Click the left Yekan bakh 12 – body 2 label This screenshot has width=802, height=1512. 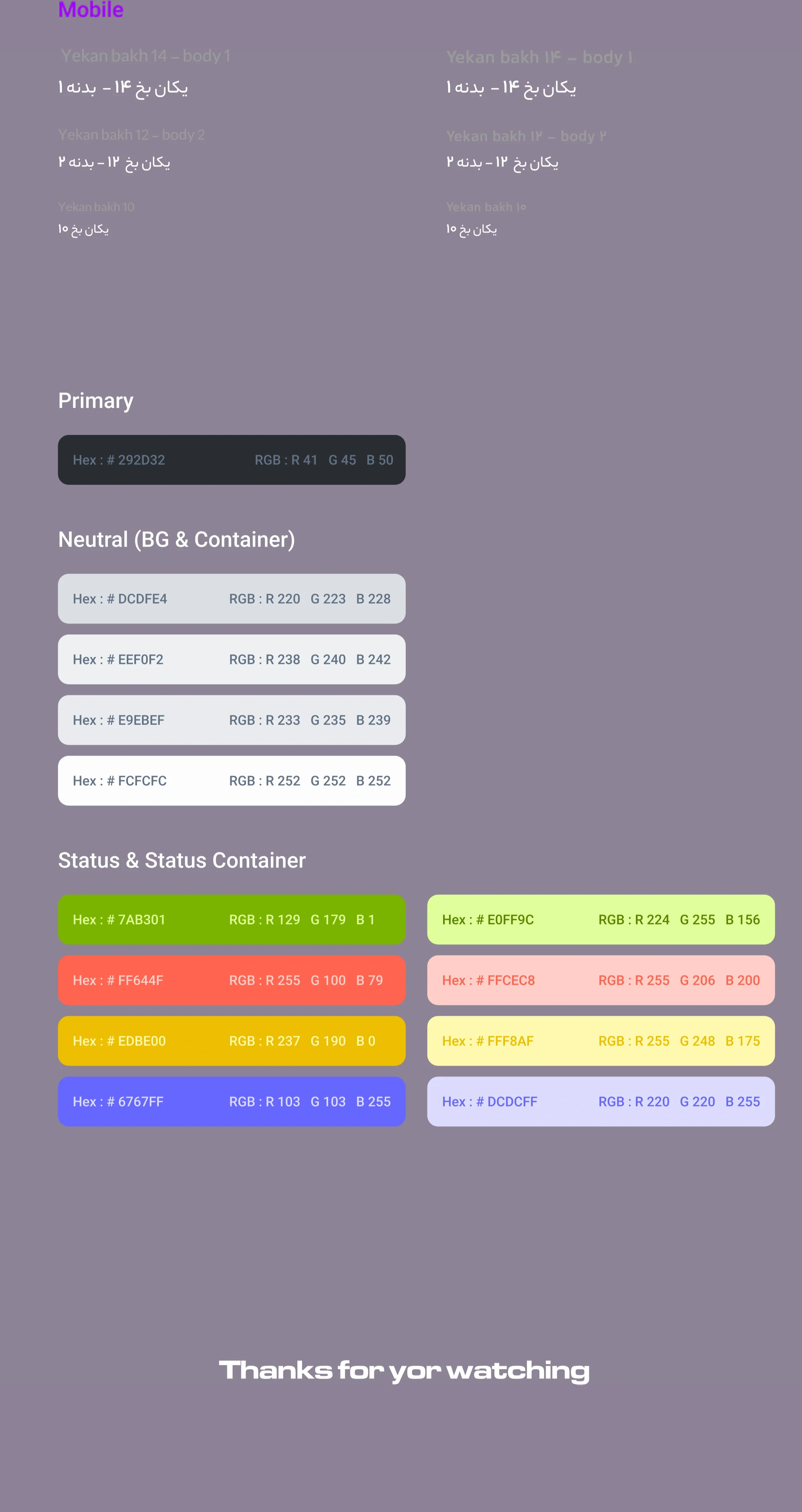131,135
